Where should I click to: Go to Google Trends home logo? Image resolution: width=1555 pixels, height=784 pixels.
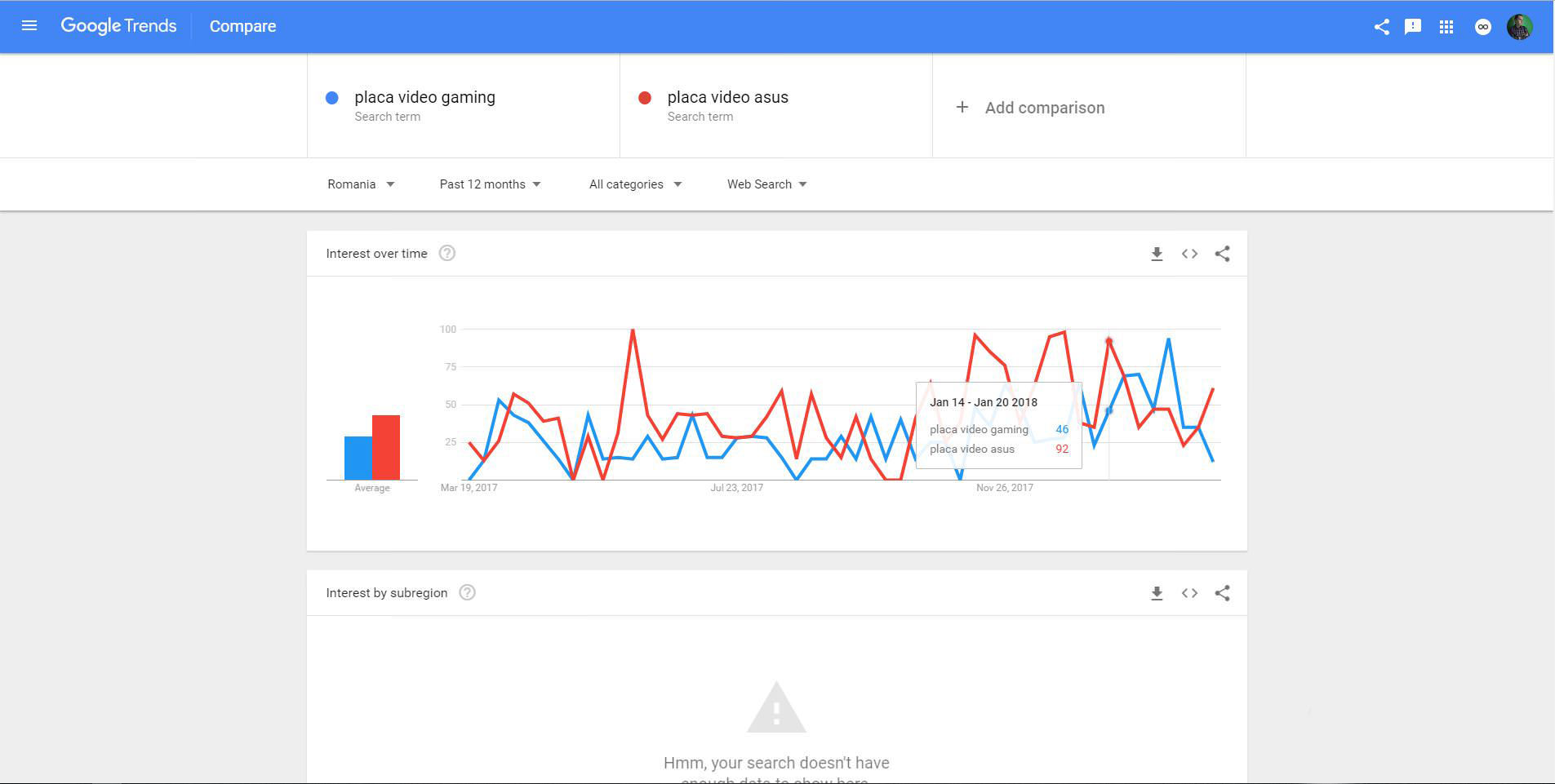pos(119,26)
